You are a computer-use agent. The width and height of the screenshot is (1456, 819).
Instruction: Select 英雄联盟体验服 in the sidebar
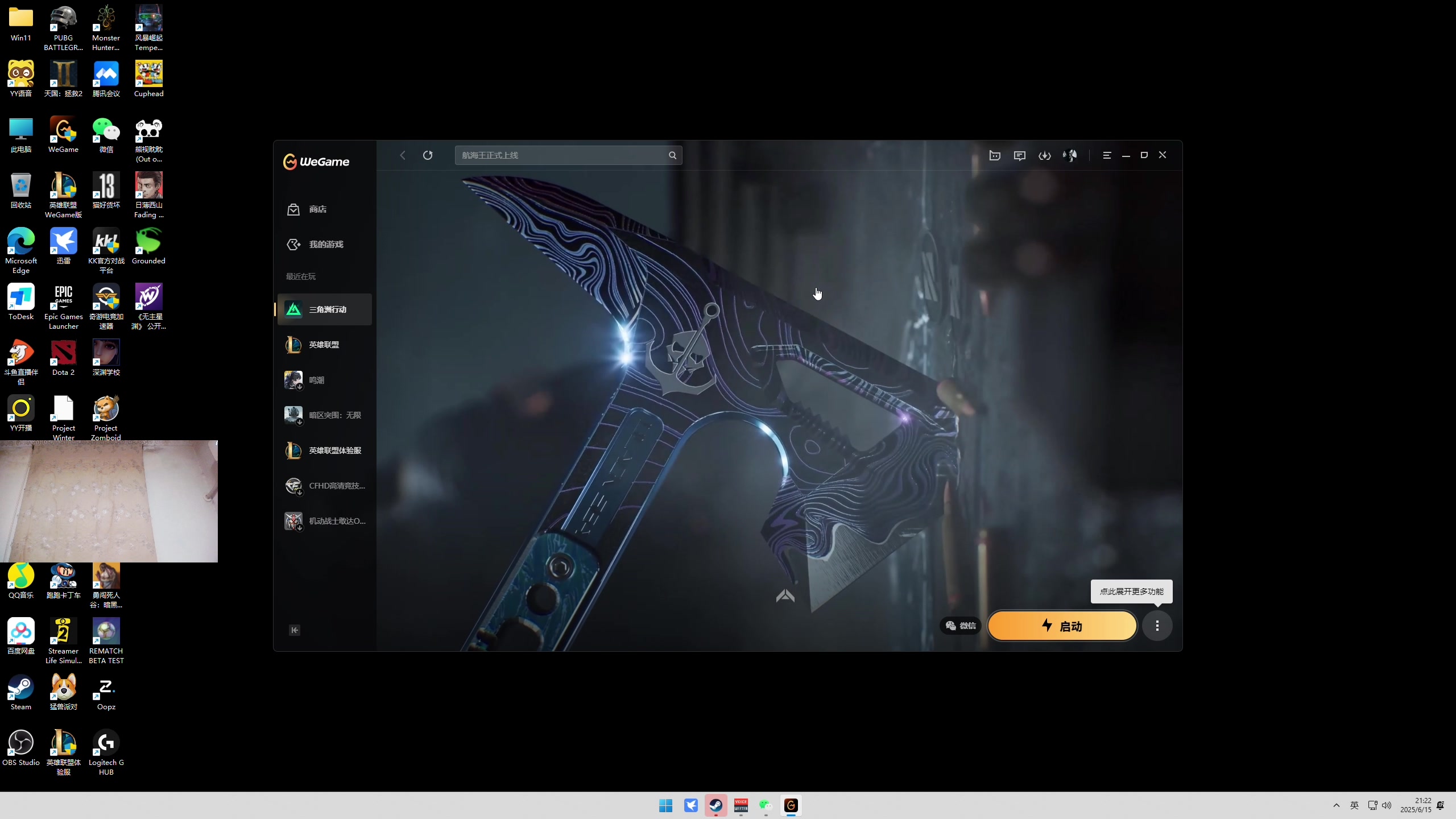click(325, 450)
